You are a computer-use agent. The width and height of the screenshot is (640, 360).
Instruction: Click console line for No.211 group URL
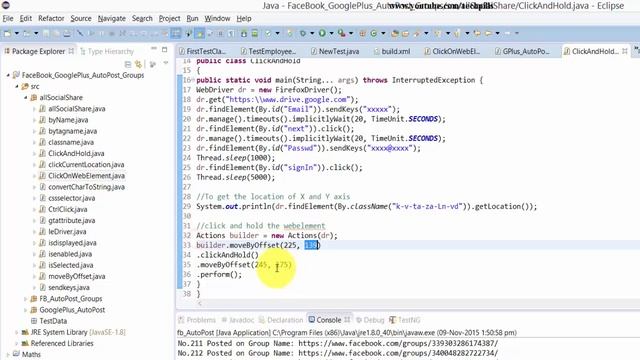[338, 343]
